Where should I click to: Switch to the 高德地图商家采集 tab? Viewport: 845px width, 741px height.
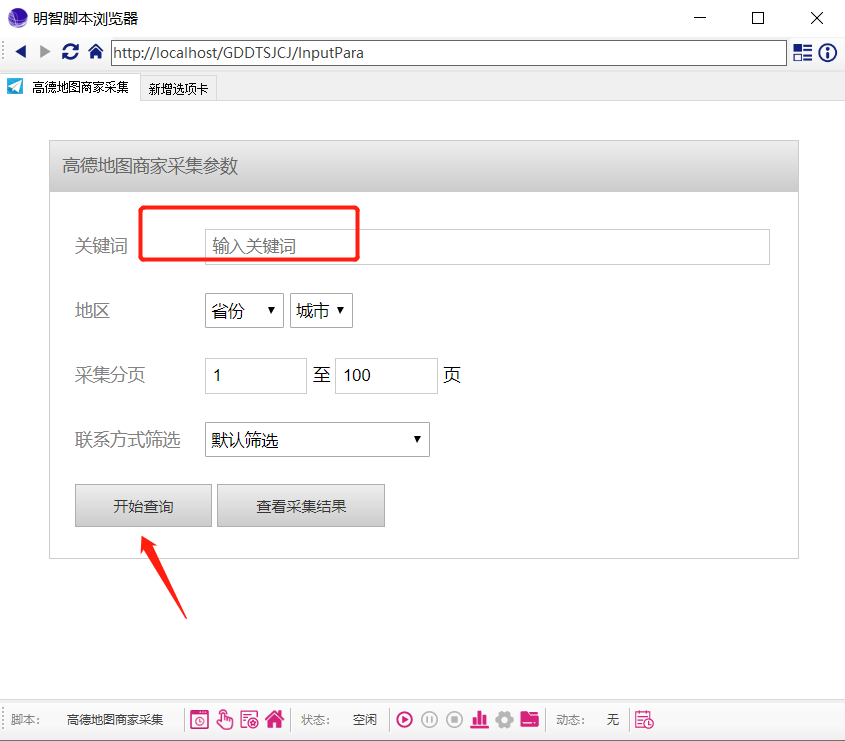click(x=70, y=87)
